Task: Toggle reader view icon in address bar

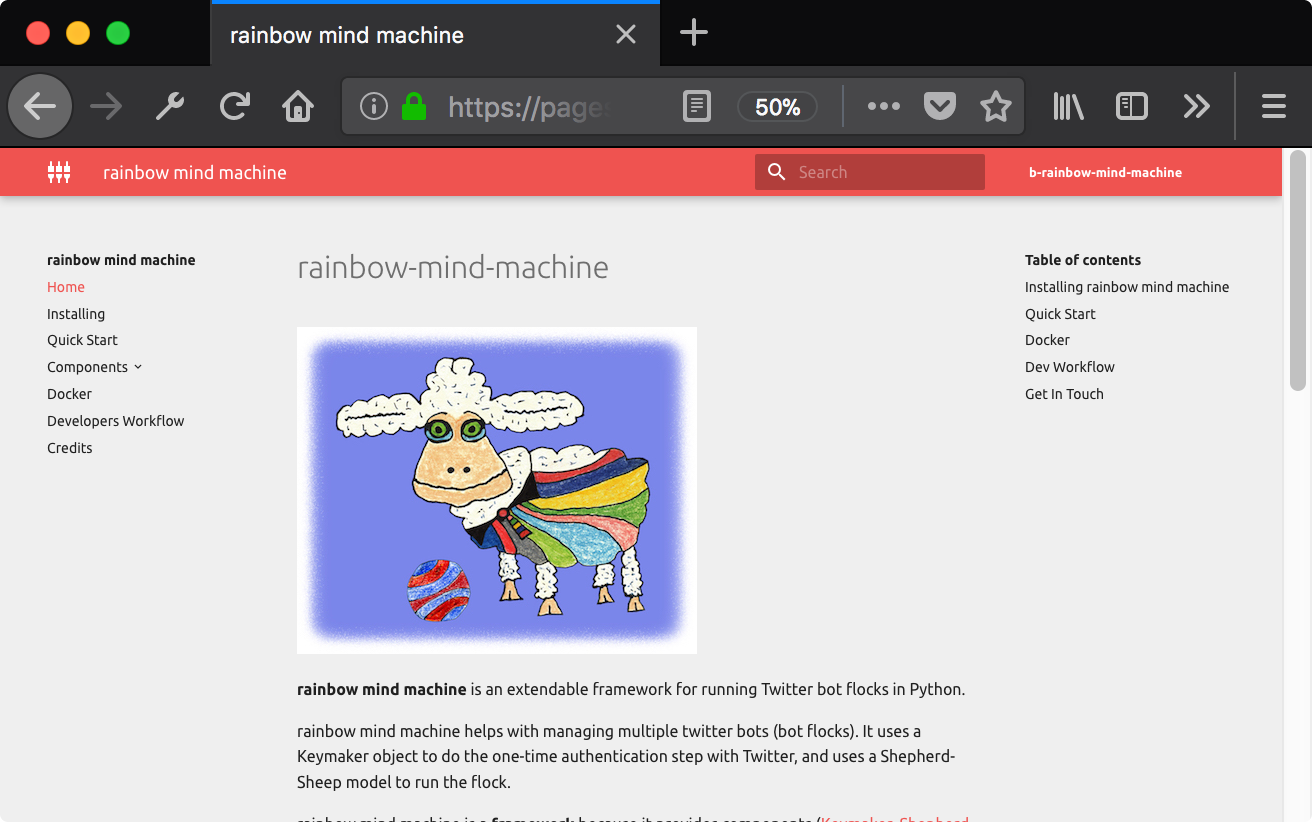Action: tap(697, 106)
